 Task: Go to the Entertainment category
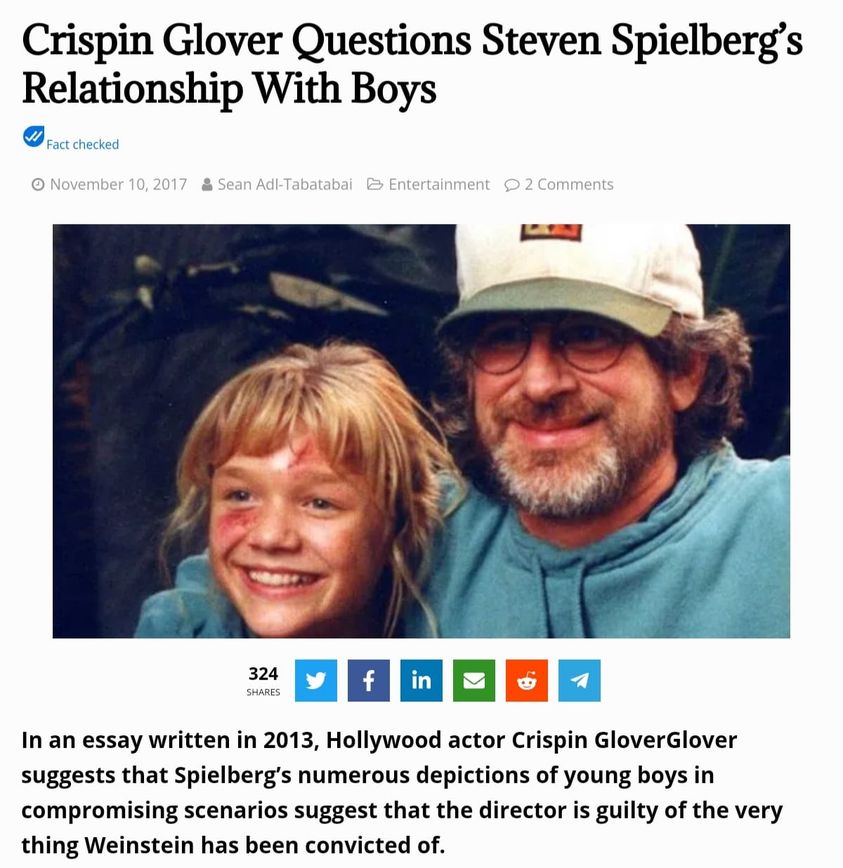[439, 185]
